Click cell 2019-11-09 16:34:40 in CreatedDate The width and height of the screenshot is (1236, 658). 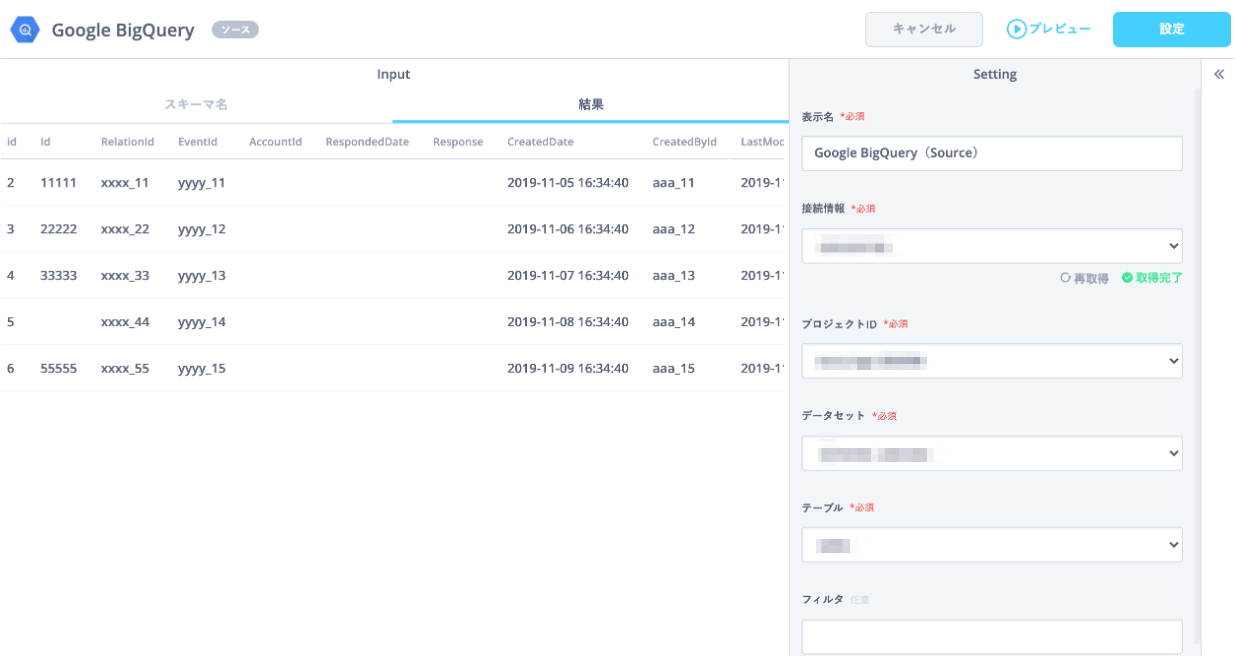(x=568, y=368)
